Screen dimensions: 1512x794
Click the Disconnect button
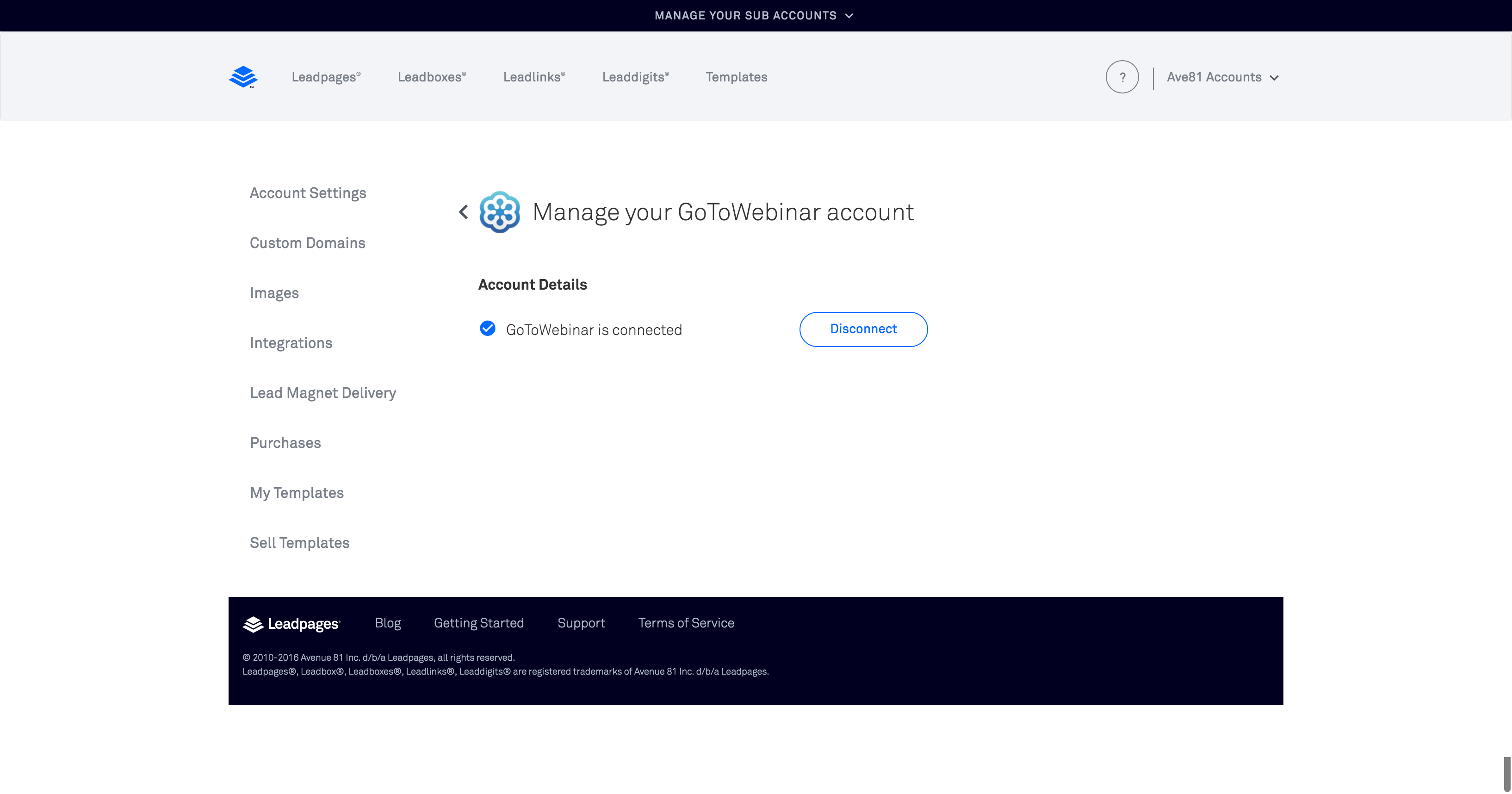(863, 329)
